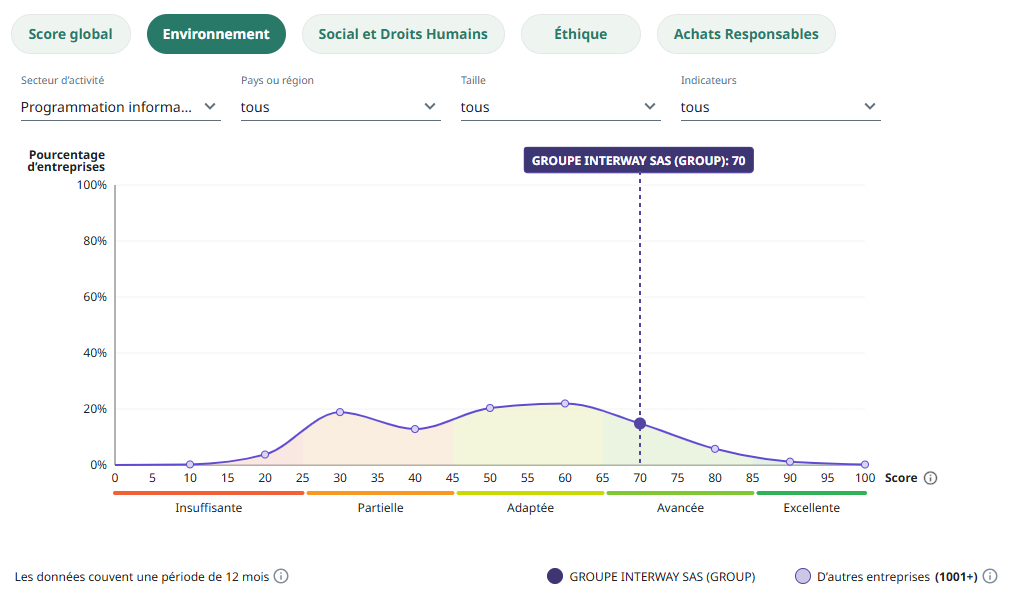Click the GROUPE INTERWAY SAS (GROUP): 70 tooltip
Viewport: 1011px width, 595px height.
point(639,160)
